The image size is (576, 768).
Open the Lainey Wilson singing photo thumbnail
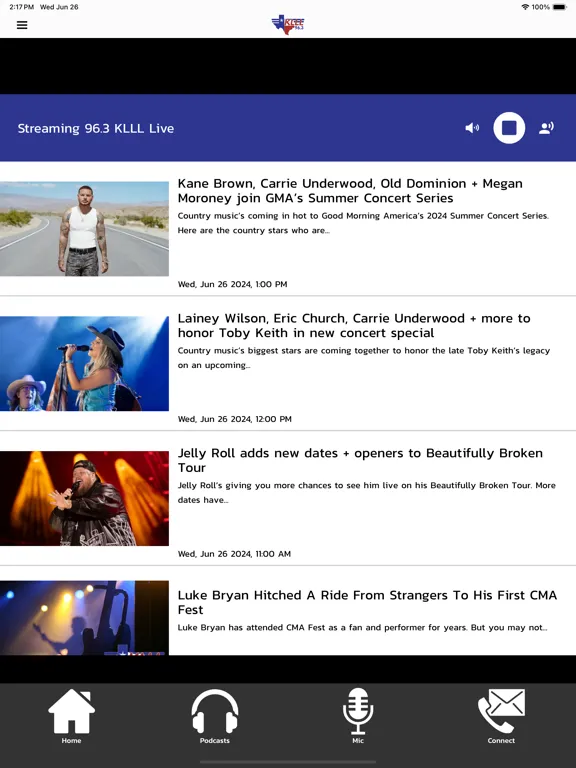(x=84, y=363)
